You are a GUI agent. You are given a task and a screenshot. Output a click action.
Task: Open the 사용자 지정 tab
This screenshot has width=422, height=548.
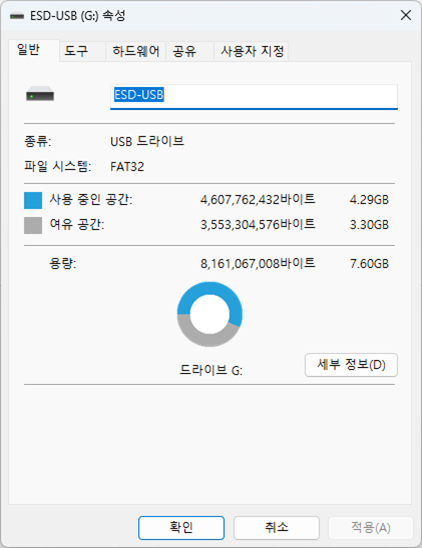pyautogui.click(x=251, y=51)
